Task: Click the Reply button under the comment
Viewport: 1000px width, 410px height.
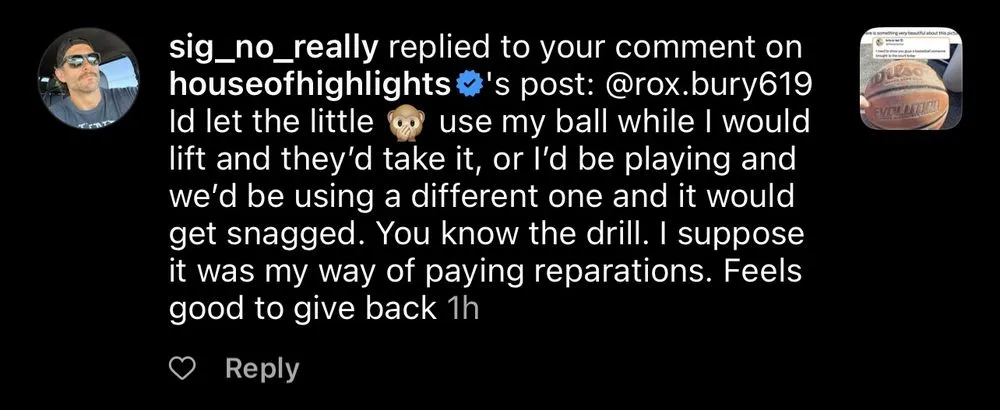Action: coord(262,369)
